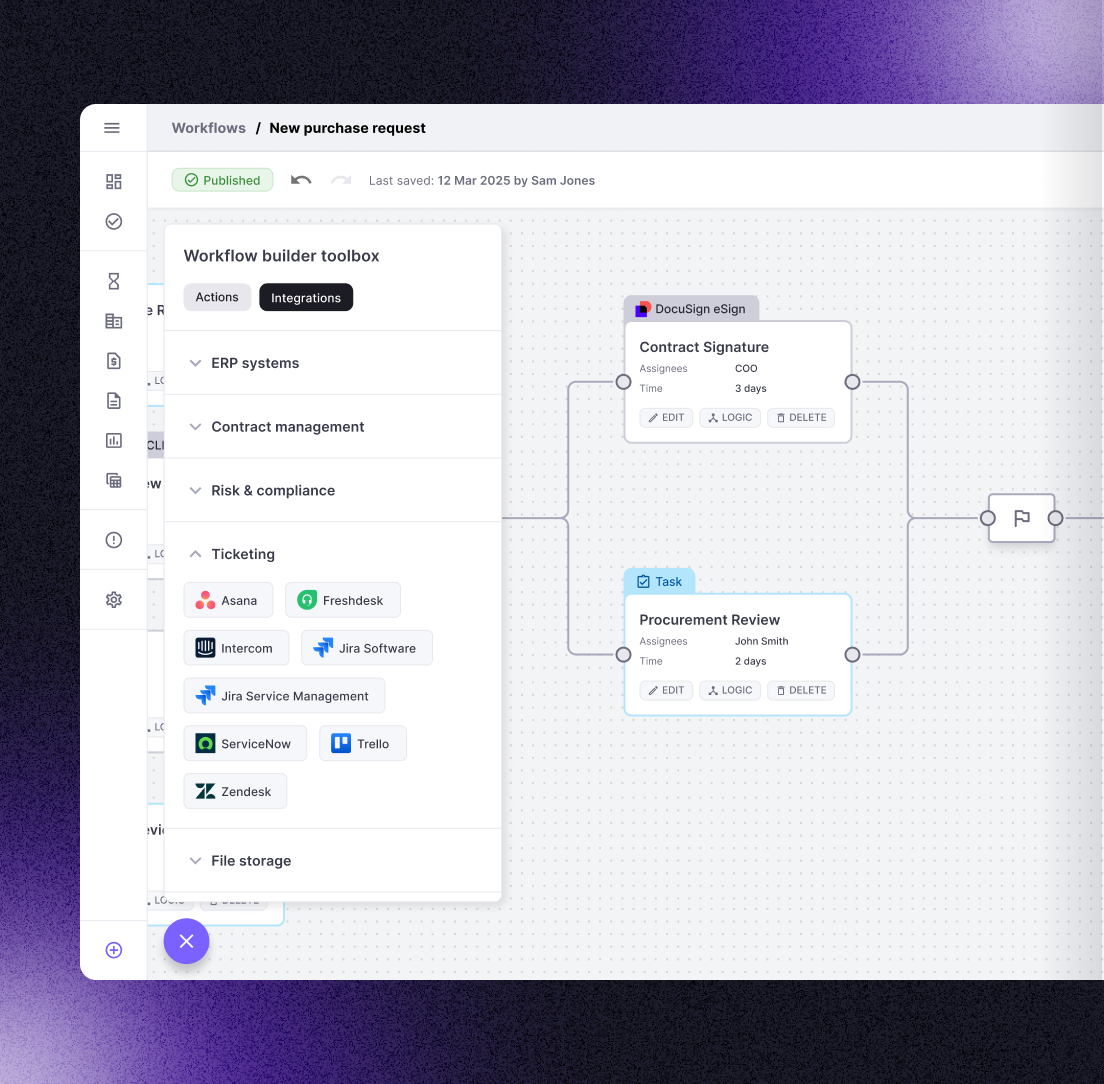The height and width of the screenshot is (1084, 1104).
Task: Open the plain document icon in sidebar
Action: [x=113, y=401]
